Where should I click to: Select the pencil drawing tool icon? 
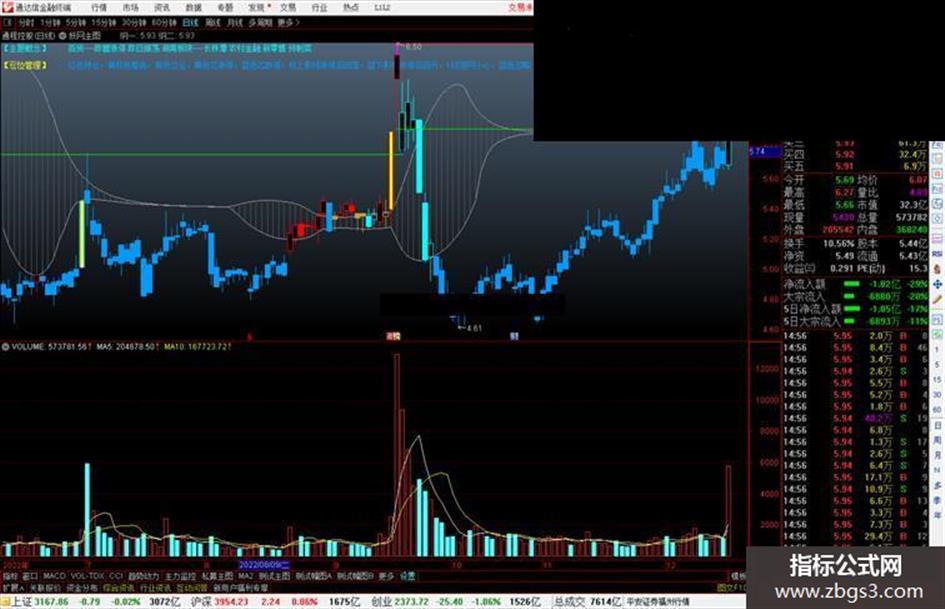(937, 299)
